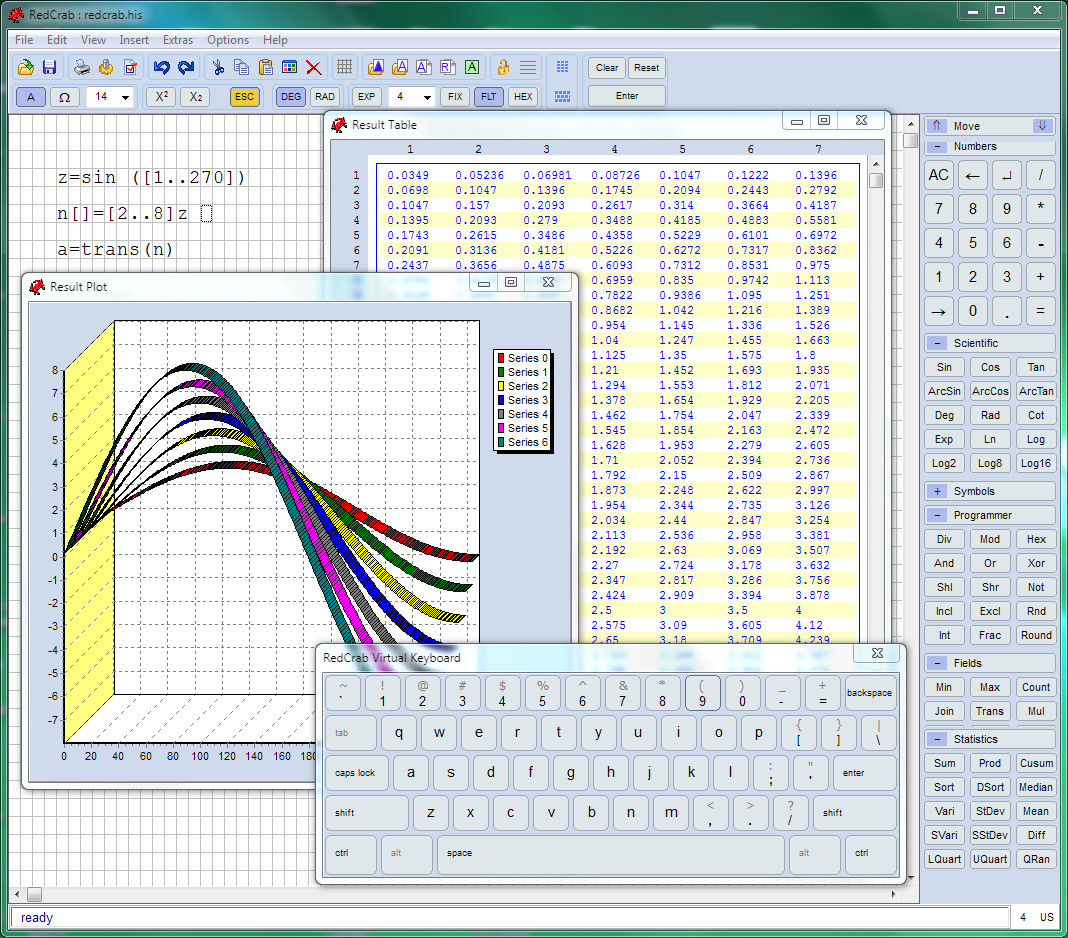The width and height of the screenshot is (1068, 938).
Task: Expand the Symbols section
Action: [x=938, y=491]
